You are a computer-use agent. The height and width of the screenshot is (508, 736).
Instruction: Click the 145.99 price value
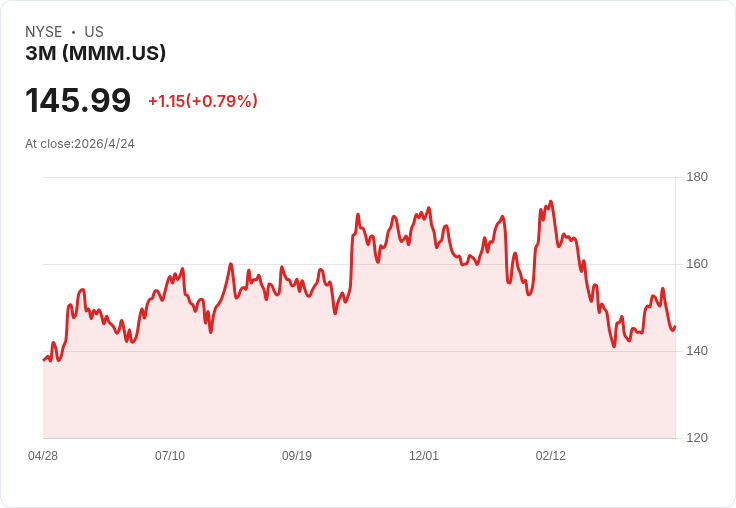coord(78,100)
